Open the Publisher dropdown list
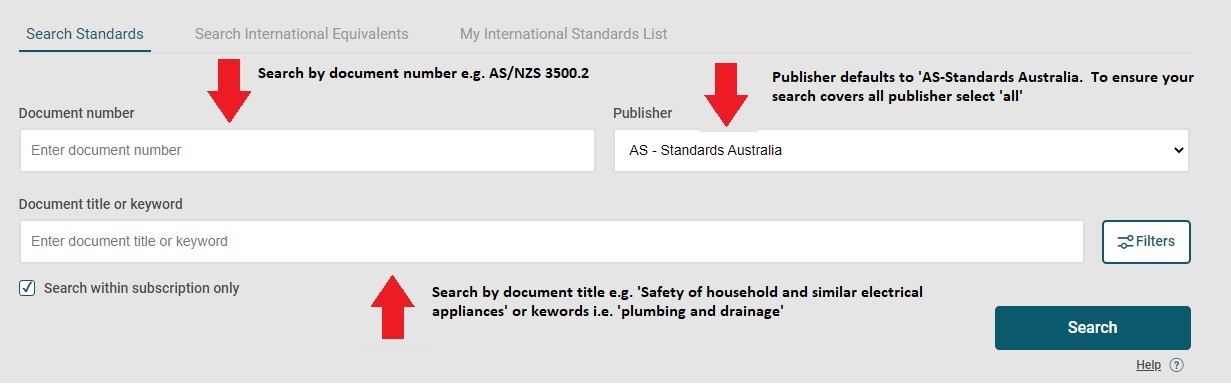Screen dimensions: 1231x384 click(x=901, y=150)
